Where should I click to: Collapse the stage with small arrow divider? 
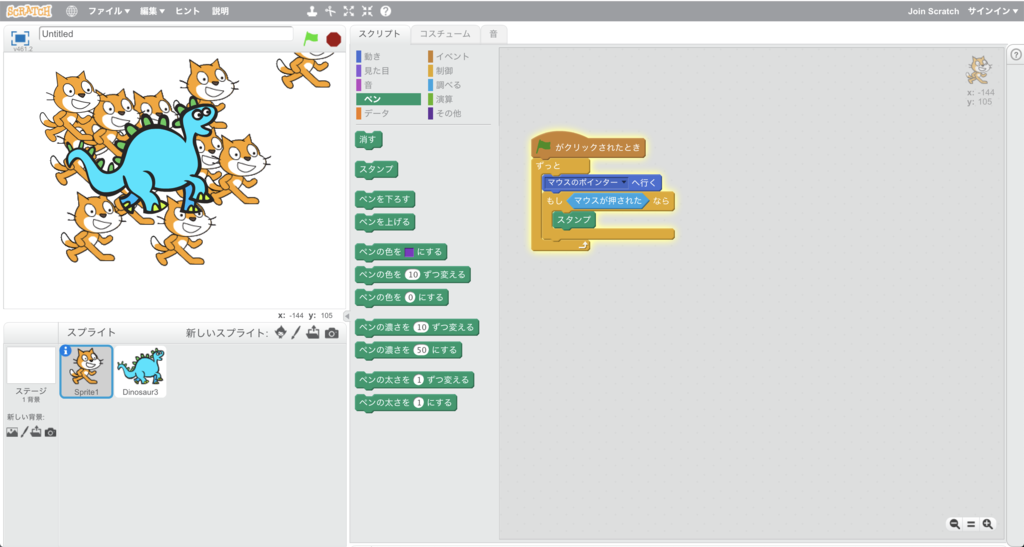click(x=347, y=316)
